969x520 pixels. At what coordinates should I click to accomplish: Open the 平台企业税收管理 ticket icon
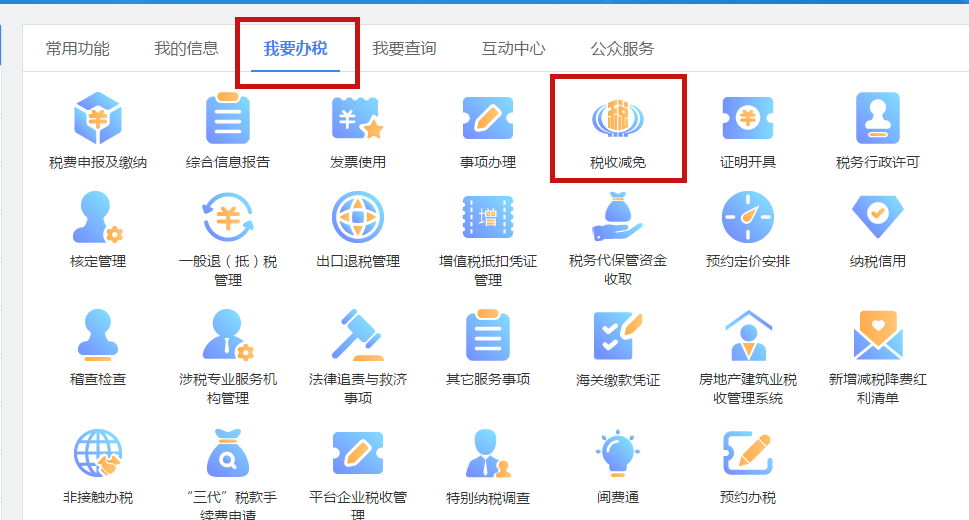(358, 453)
